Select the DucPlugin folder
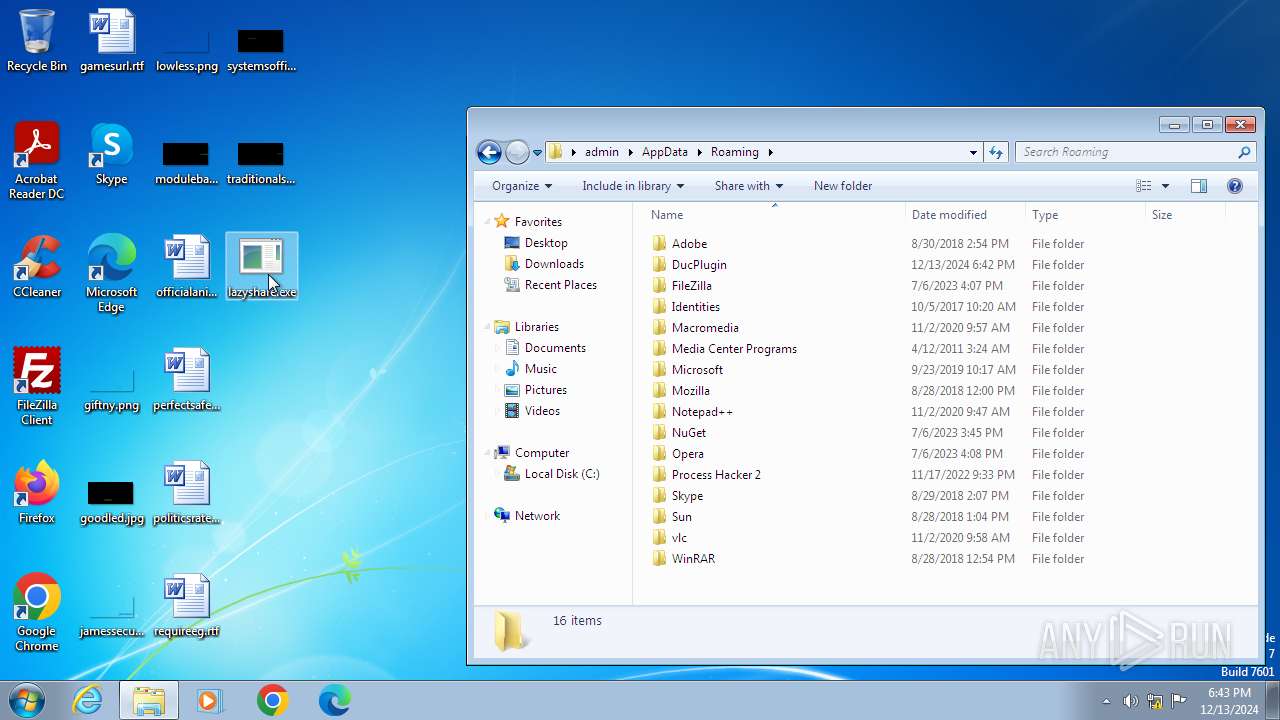This screenshot has height=720, width=1280. click(x=699, y=265)
